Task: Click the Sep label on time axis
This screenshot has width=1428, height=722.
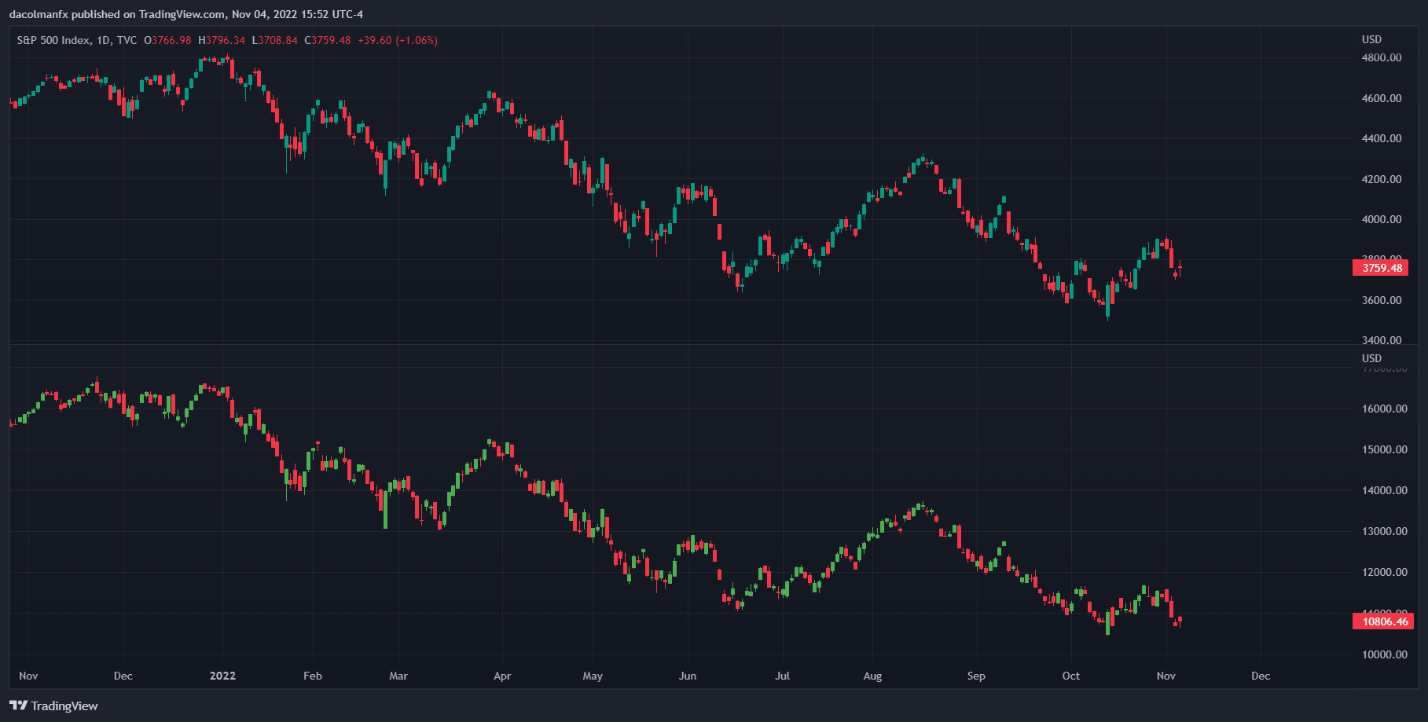Action: 977,676
